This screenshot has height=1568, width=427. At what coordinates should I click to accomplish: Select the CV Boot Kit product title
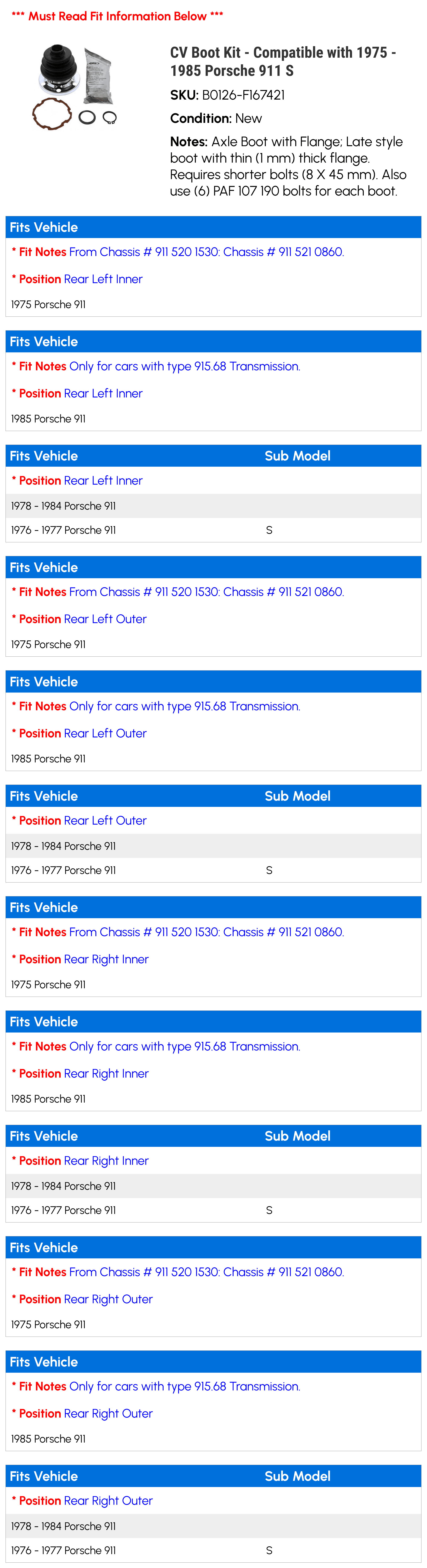[283, 62]
